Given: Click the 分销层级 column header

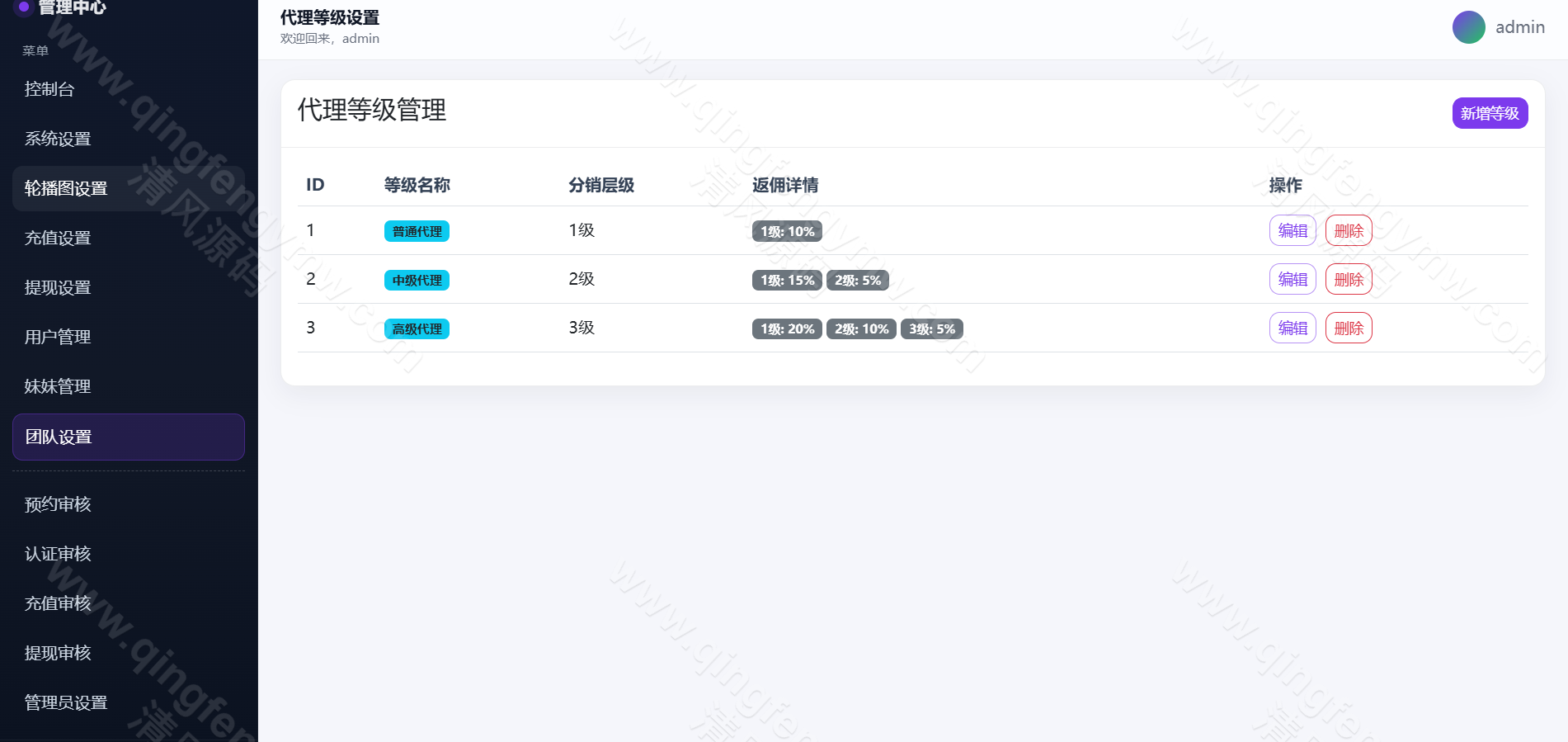Looking at the screenshot, I should 601,185.
